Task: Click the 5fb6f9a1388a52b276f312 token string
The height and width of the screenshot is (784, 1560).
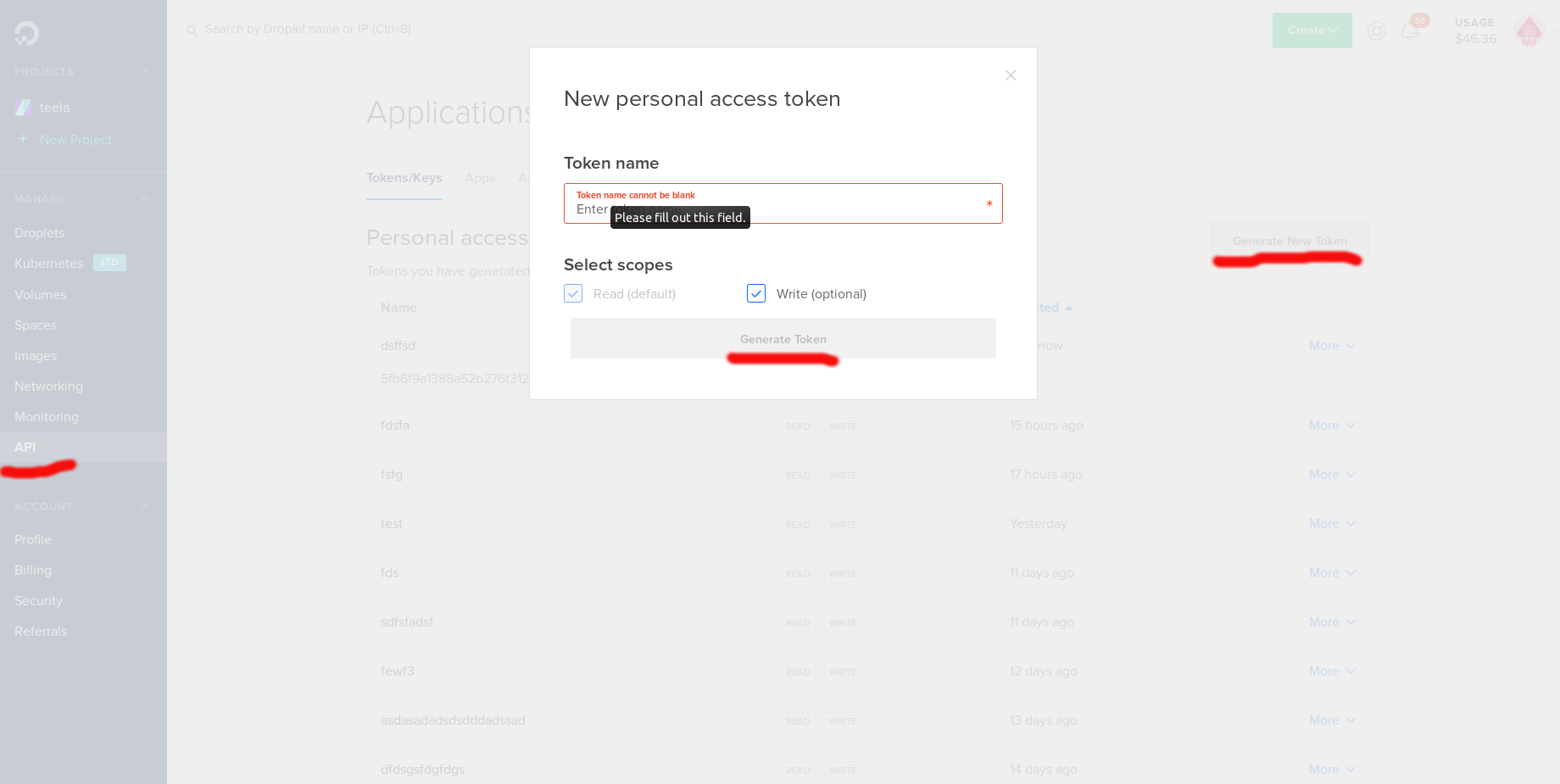Action: pyautogui.click(x=454, y=379)
